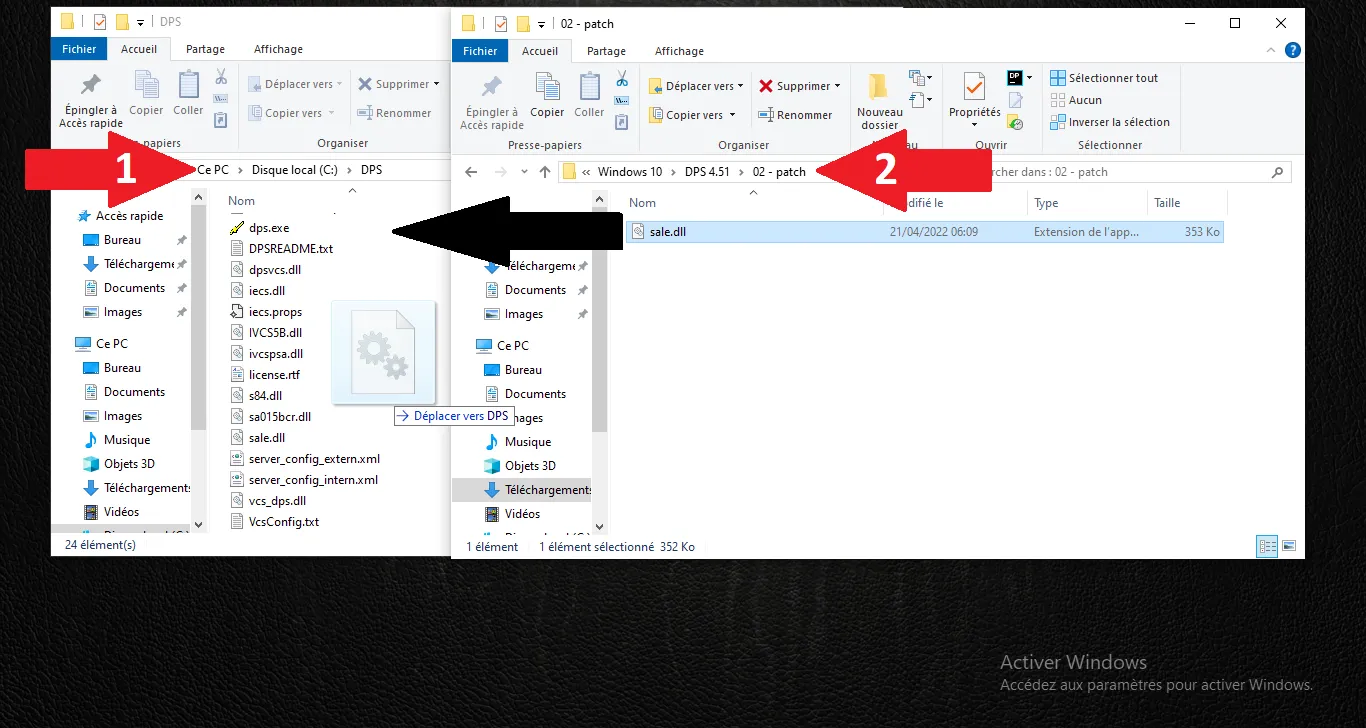Click Inverser la sélection
Viewport: 1366px width, 728px height.
(1109, 122)
